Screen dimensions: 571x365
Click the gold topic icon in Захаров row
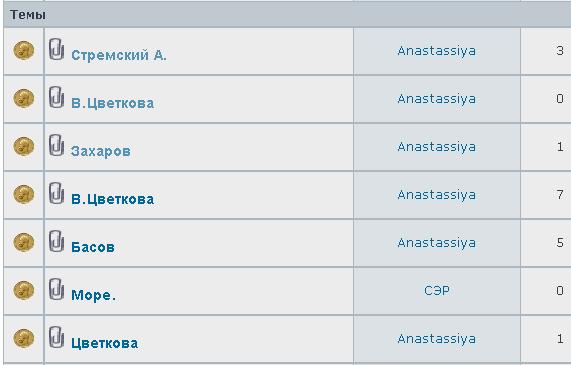pos(24,146)
